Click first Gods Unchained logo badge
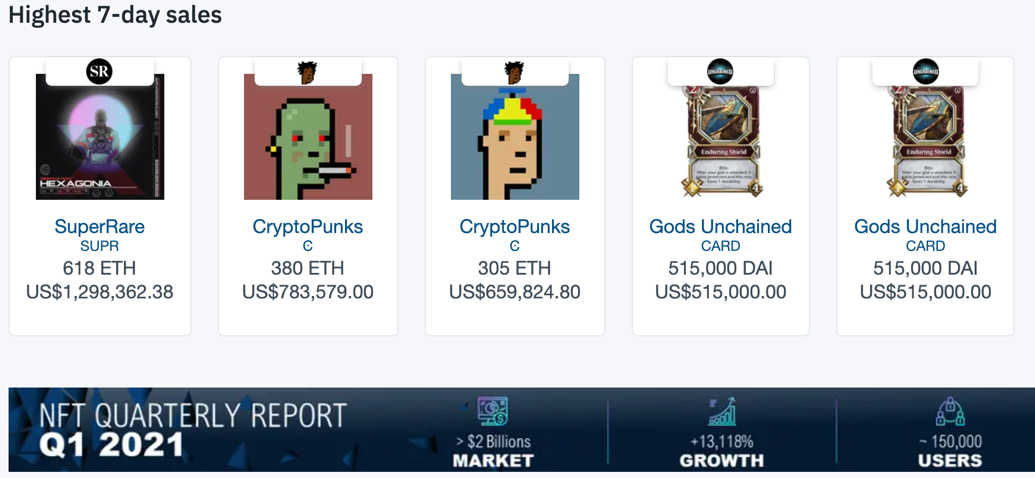The height and width of the screenshot is (478, 1035). [x=720, y=71]
